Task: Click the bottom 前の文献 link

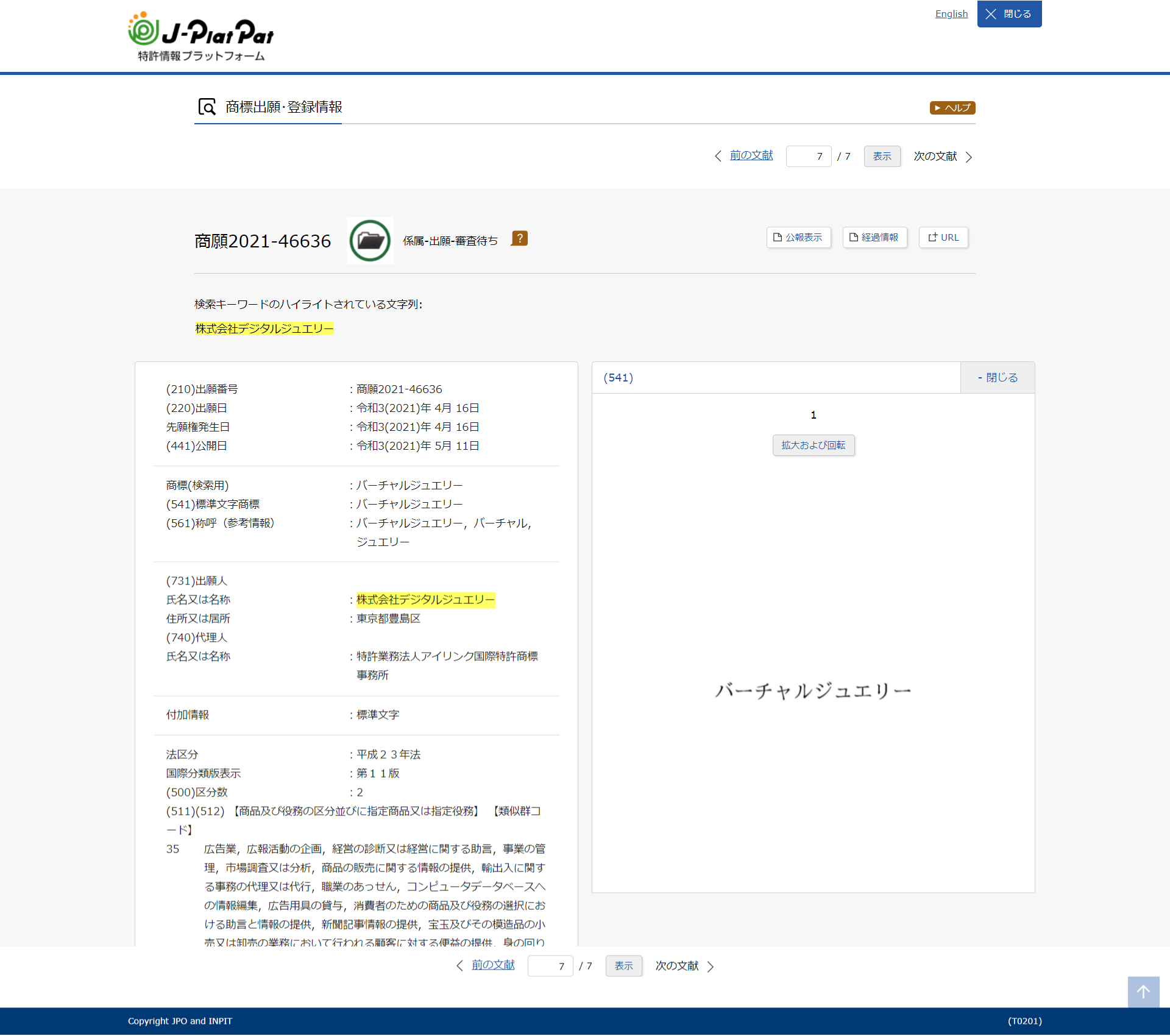Action: 493,965
